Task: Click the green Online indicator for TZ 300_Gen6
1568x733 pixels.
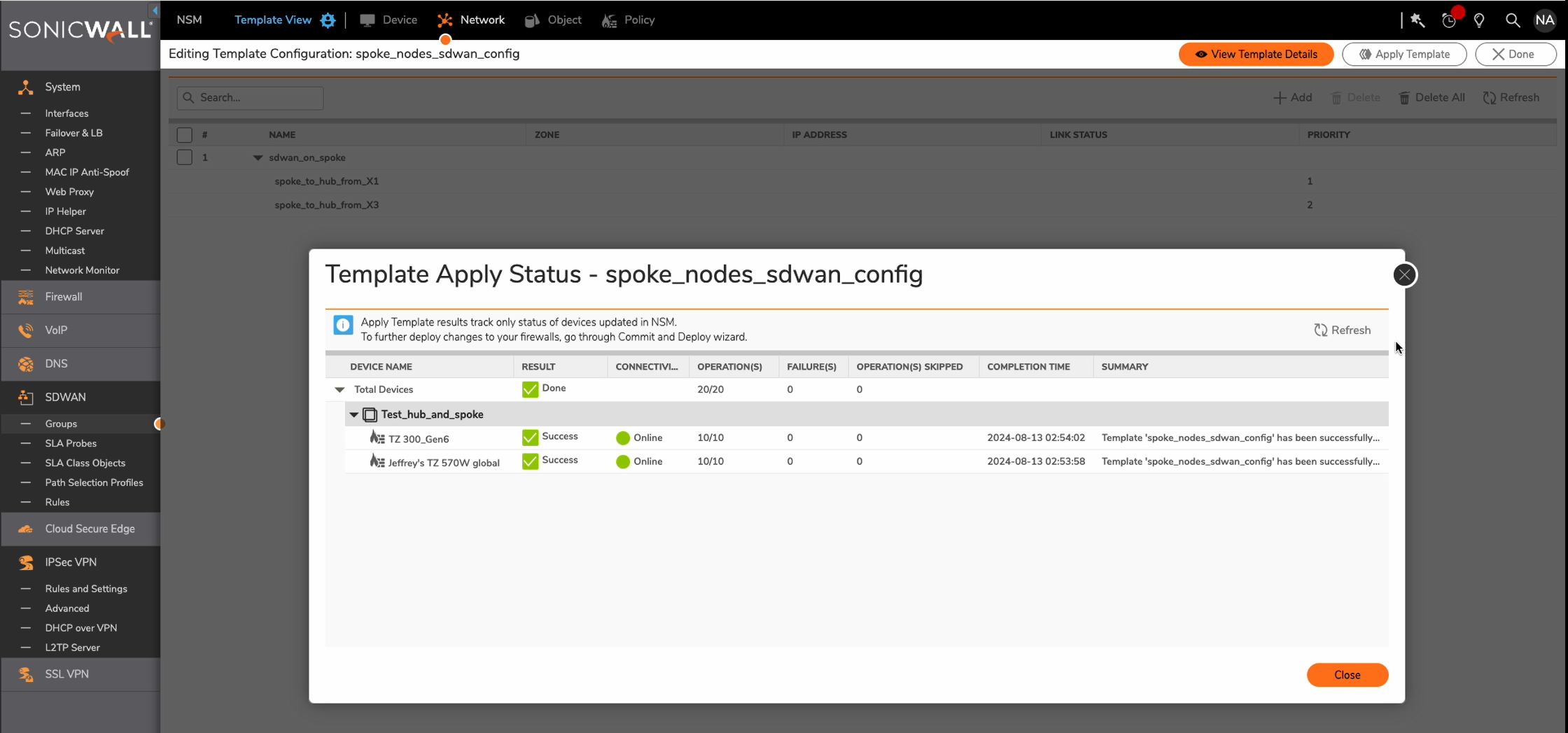Action: 622,438
